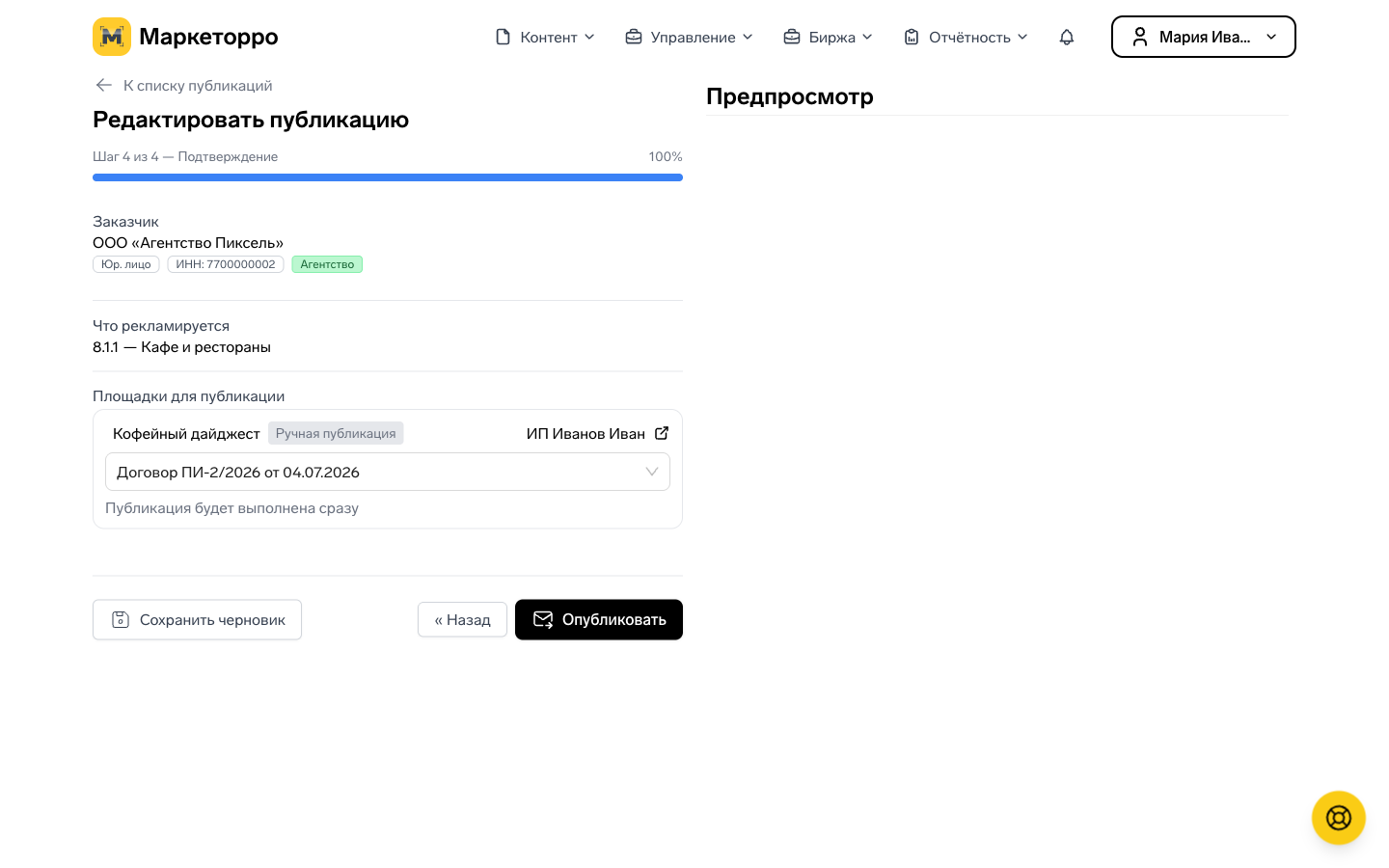Open the Отчётность menu
The image size is (1389, 868).
point(966,37)
